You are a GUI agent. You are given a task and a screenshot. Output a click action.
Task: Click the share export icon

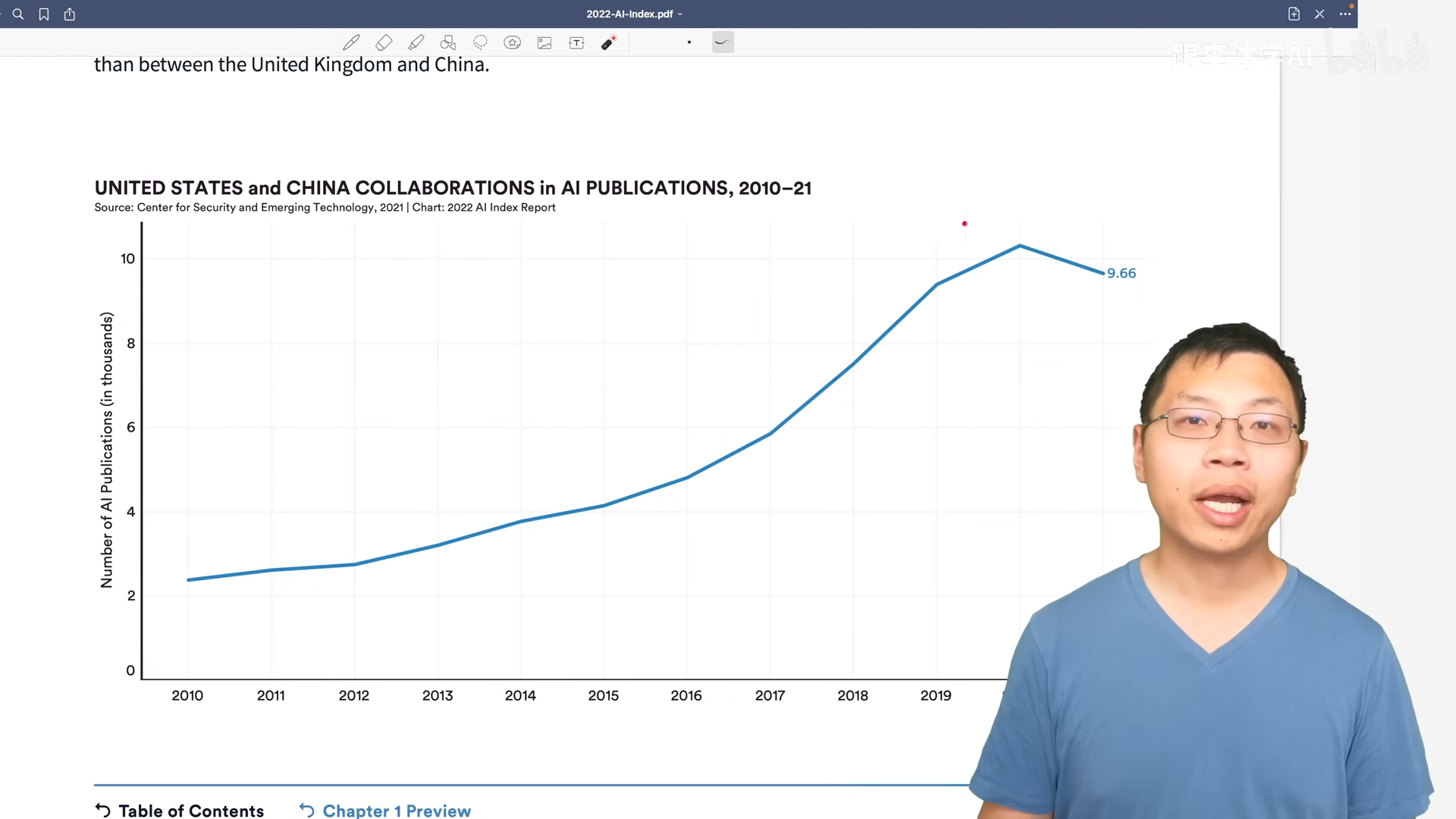tap(70, 14)
